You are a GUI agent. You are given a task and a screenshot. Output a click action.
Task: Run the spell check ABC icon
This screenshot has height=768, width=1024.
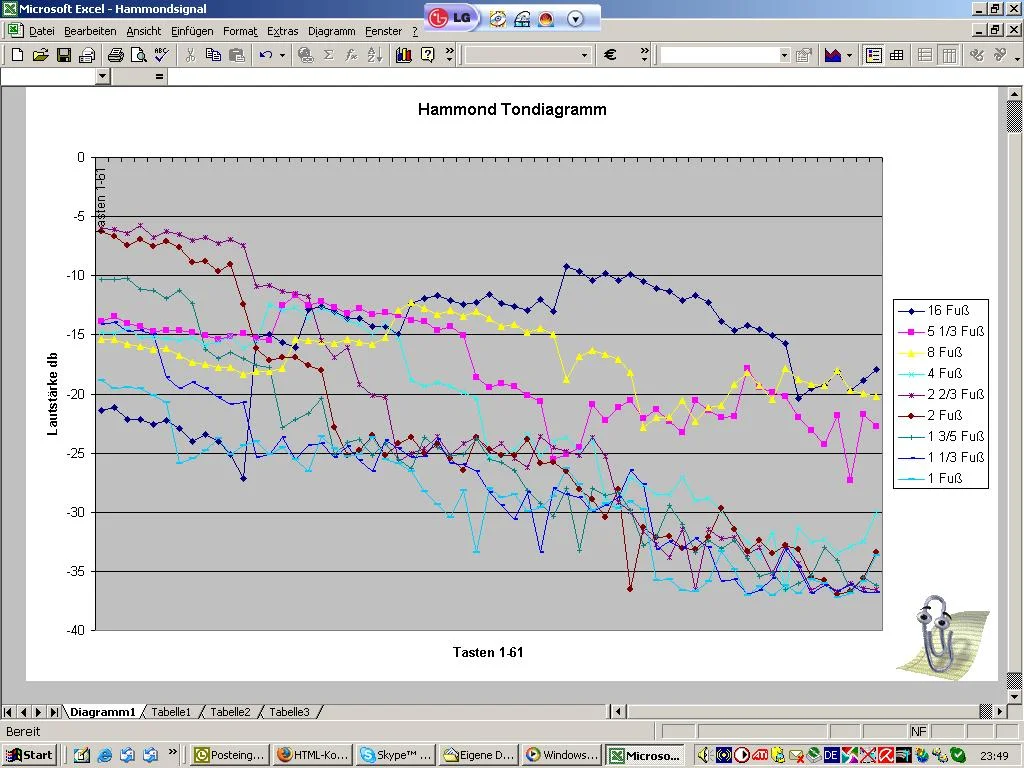click(x=161, y=55)
